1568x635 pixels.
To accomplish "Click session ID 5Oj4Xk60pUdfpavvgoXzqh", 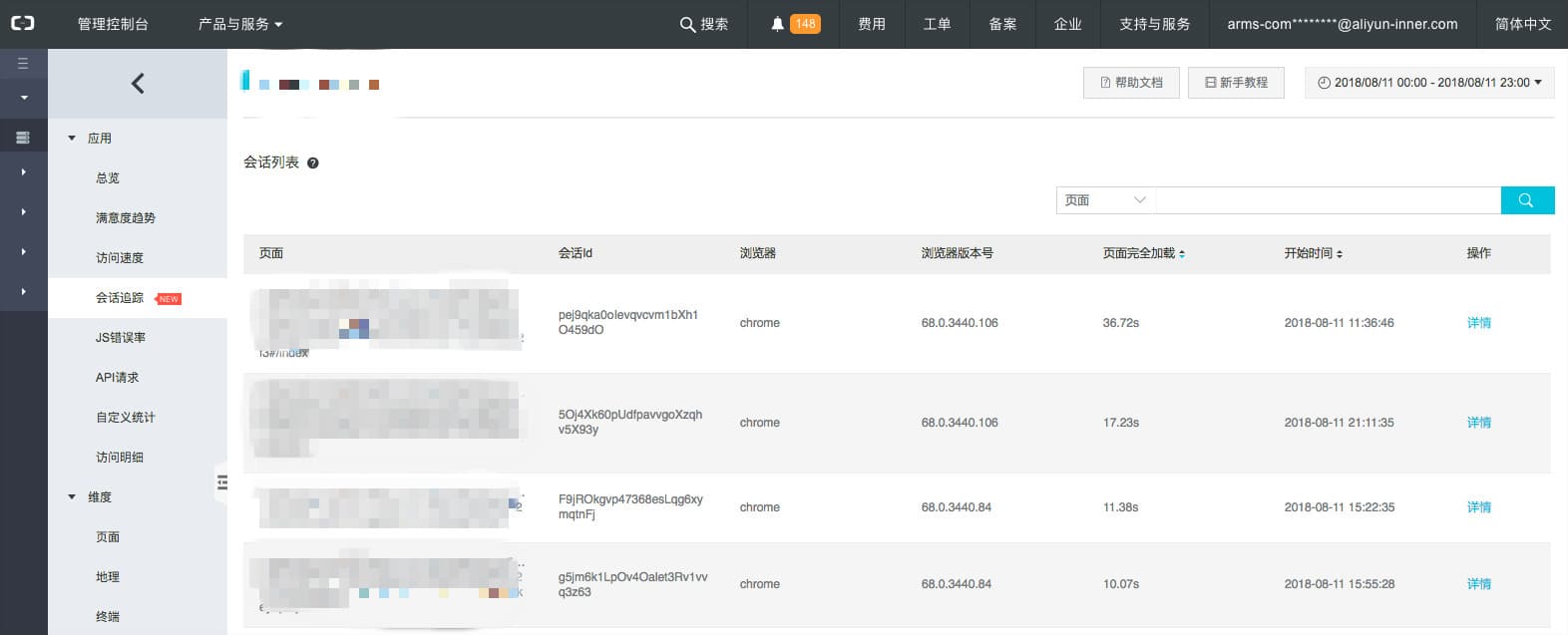I will point(630,422).
